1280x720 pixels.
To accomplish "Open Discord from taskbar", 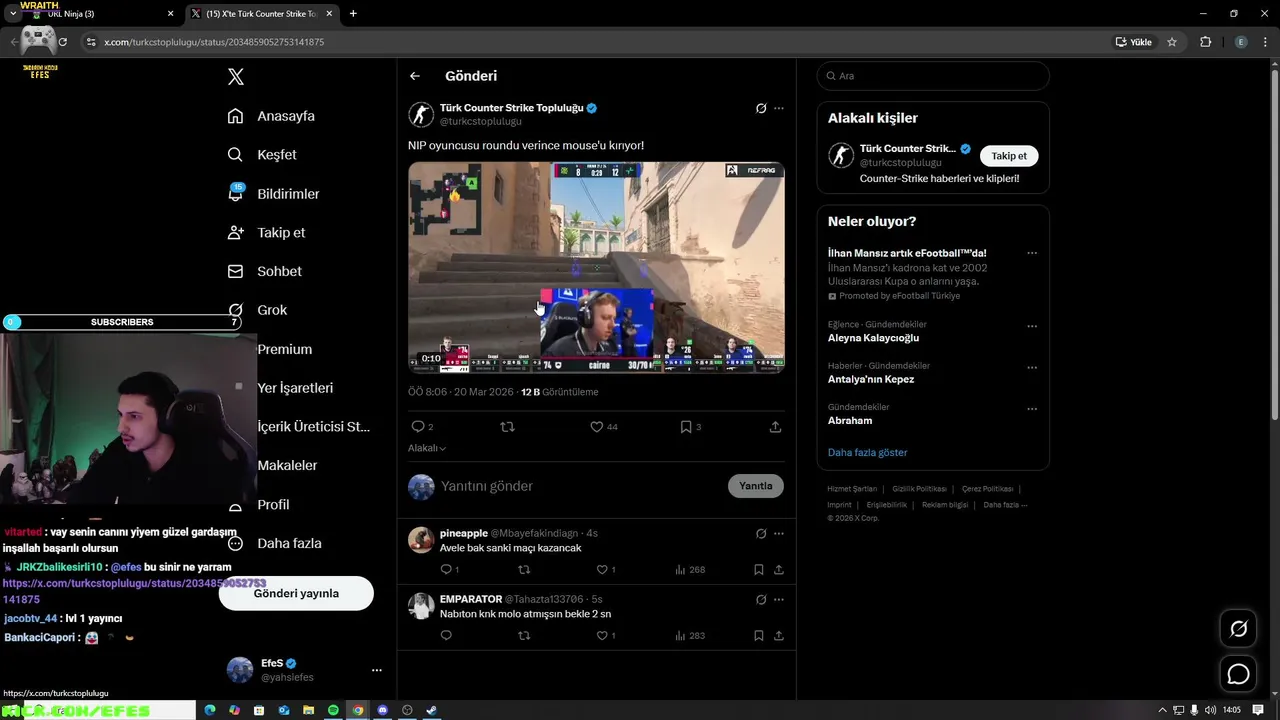I will pos(382,710).
